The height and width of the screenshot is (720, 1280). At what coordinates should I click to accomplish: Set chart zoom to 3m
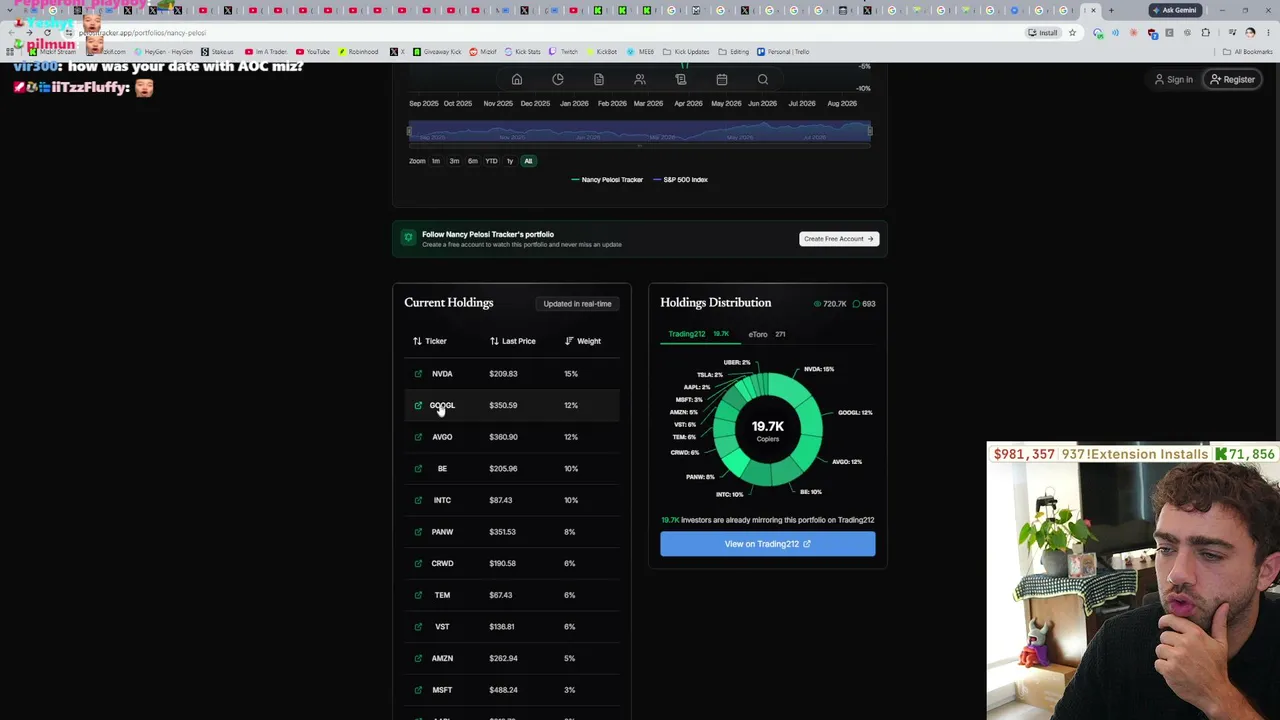pos(454,161)
